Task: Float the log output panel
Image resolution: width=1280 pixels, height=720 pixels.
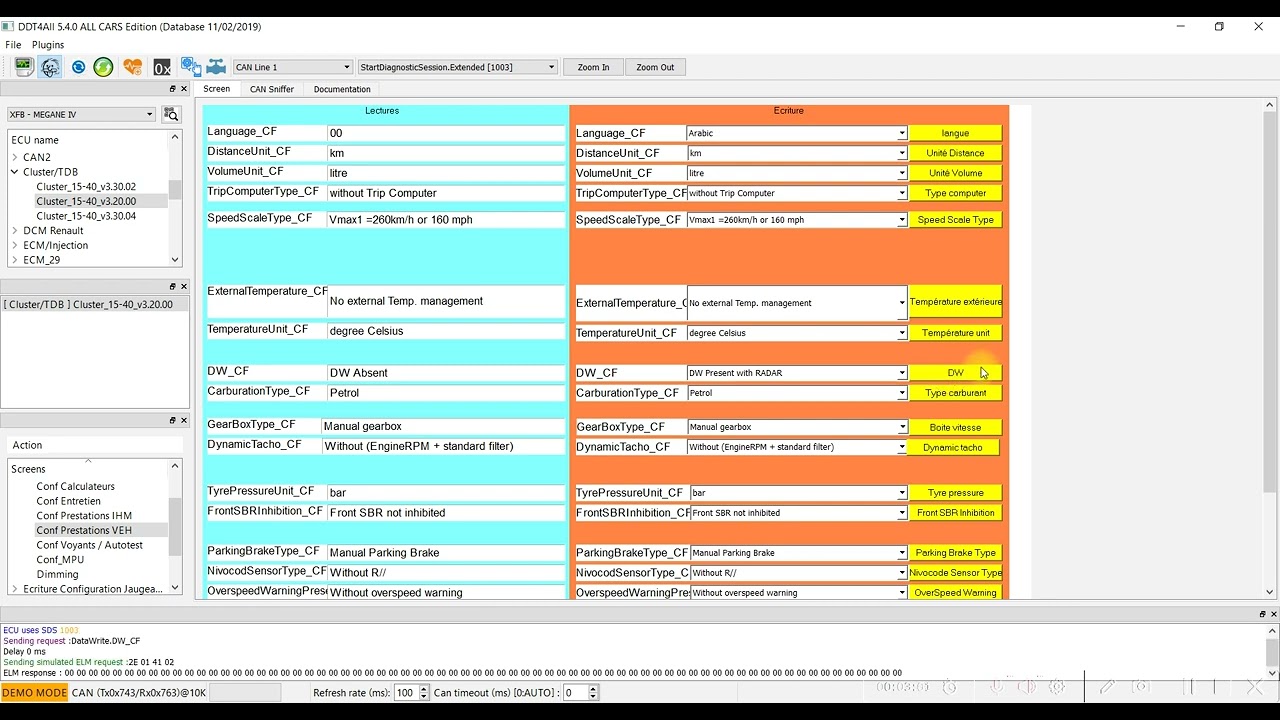Action: (x=1262, y=614)
